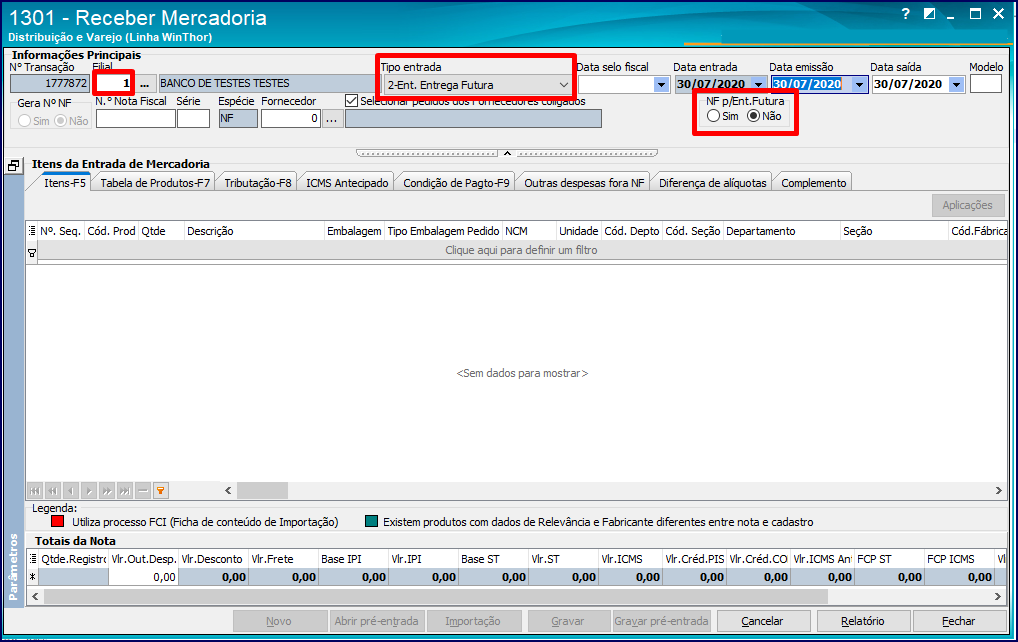This screenshot has height=642, width=1018.
Task: Go to previous record in grid navigator
Action: click(71, 491)
